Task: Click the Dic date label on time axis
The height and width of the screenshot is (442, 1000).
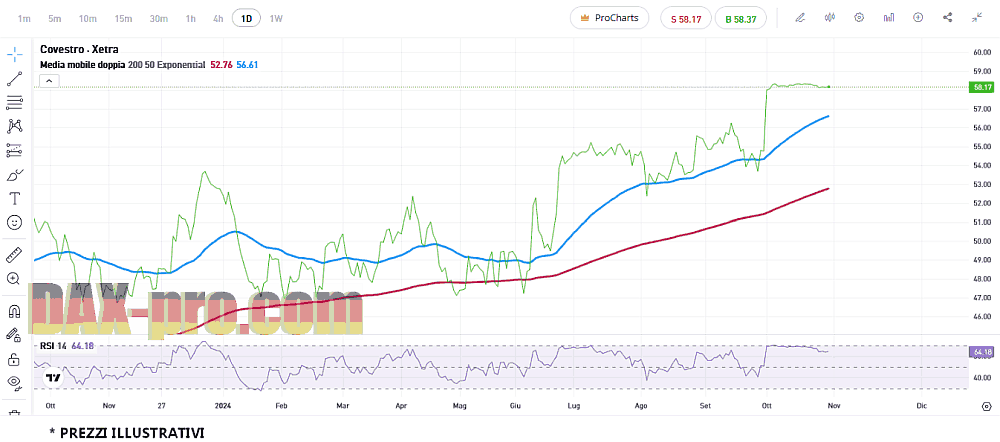Action: 921,406
